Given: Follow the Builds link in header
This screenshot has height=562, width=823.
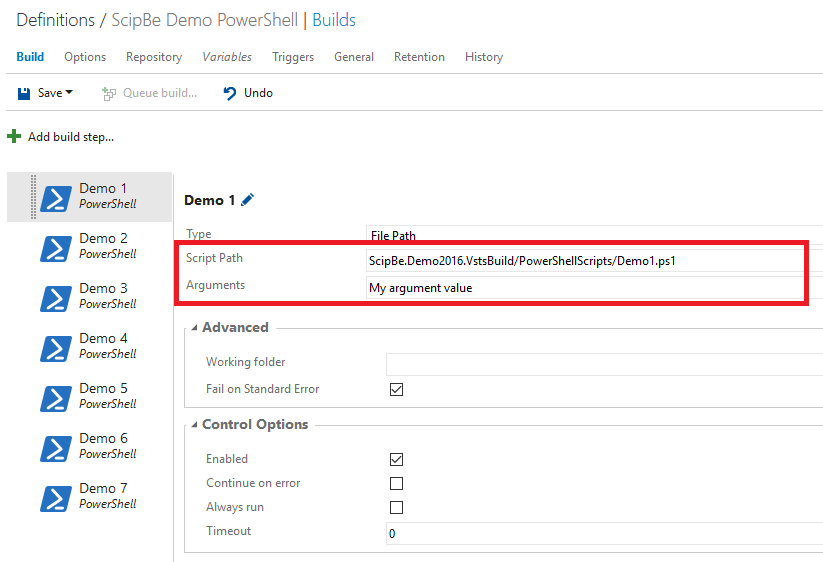Looking at the screenshot, I should pos(334,20).
